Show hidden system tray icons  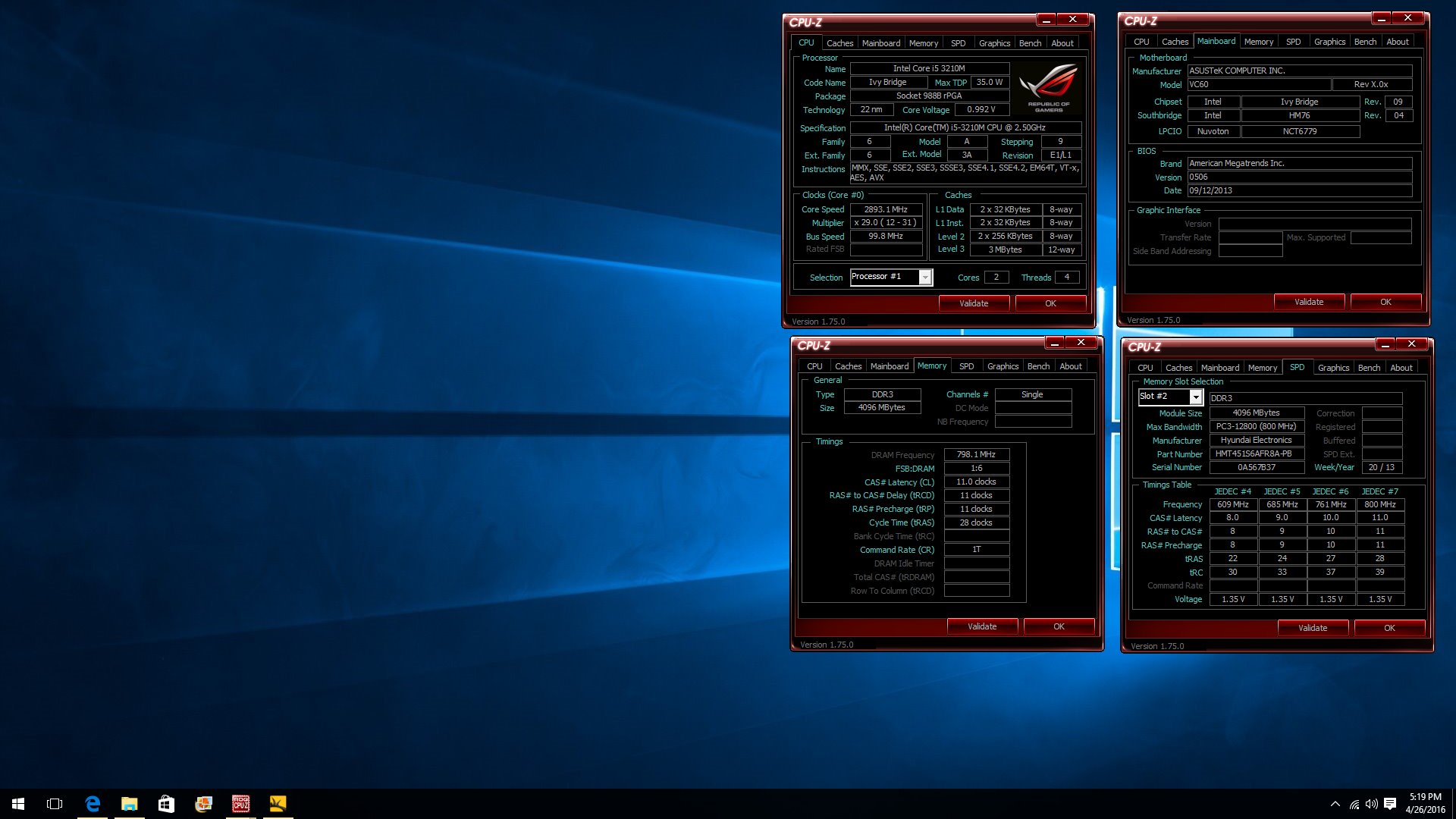coord(1335,804)
